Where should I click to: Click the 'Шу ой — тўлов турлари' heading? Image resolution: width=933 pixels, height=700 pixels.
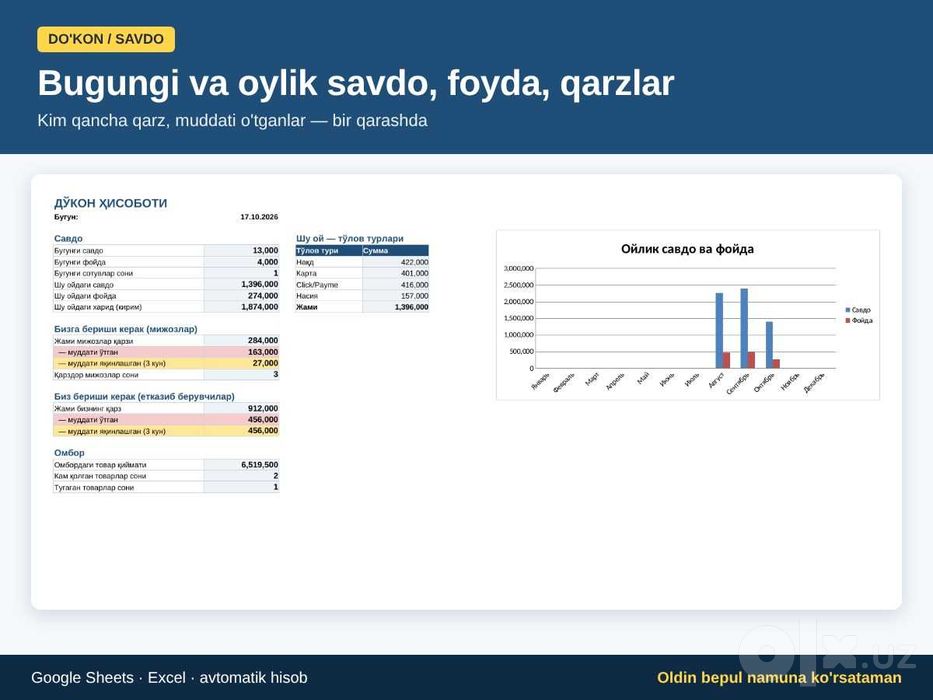[350, 238]
